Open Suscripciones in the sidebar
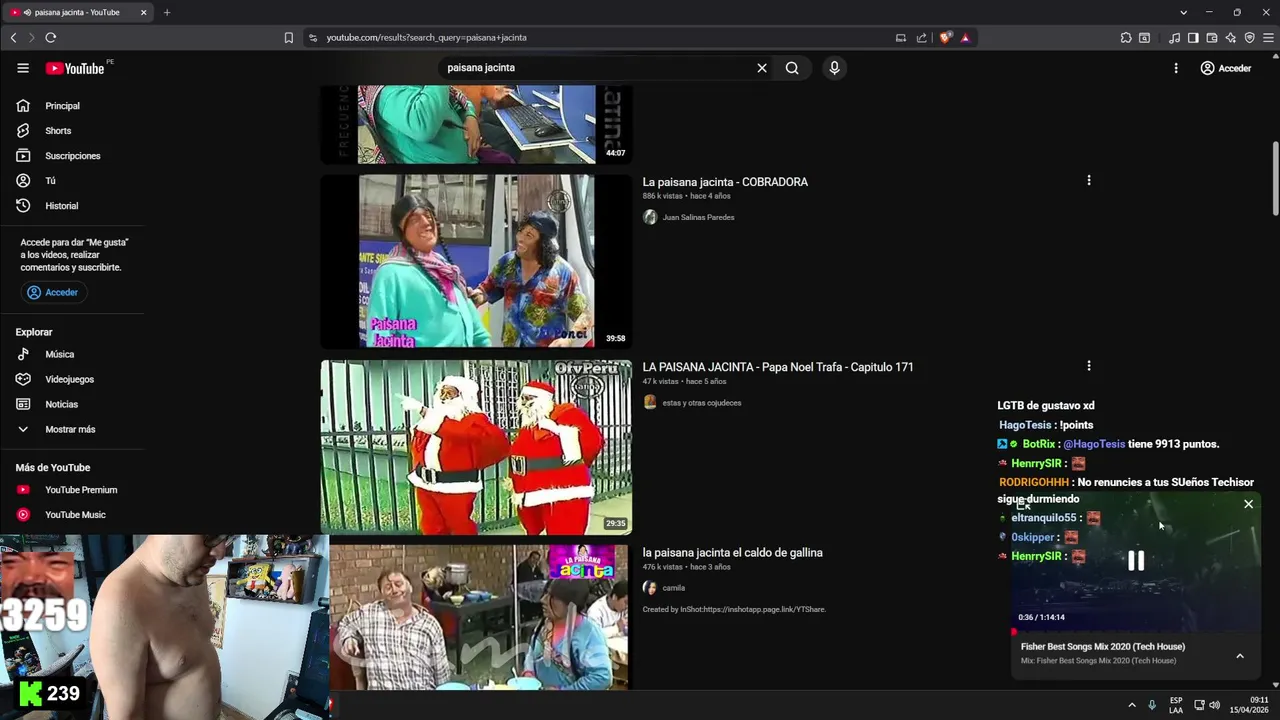This screenshot has height=720, width=1280. (72, 156)
